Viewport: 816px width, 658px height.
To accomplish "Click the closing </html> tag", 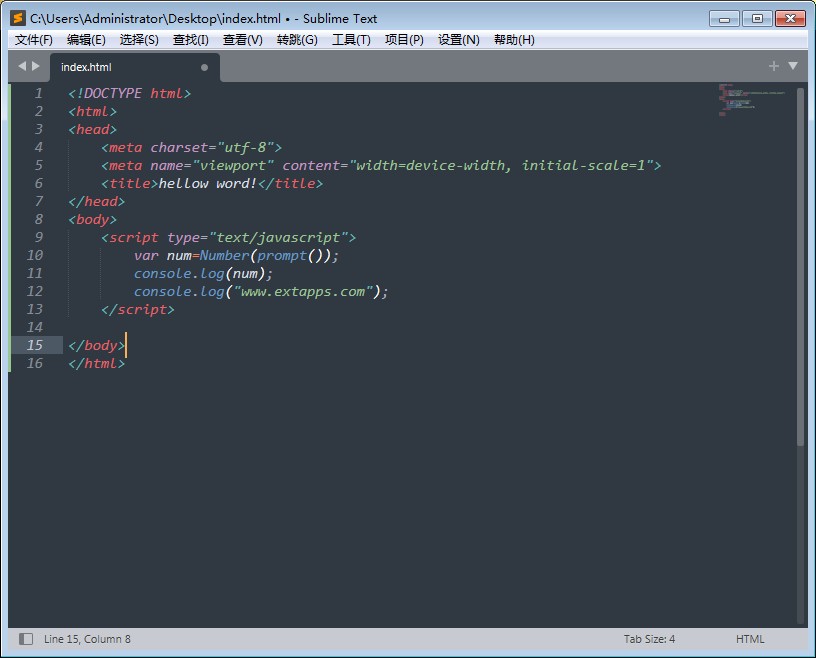I will click(97, 363).
